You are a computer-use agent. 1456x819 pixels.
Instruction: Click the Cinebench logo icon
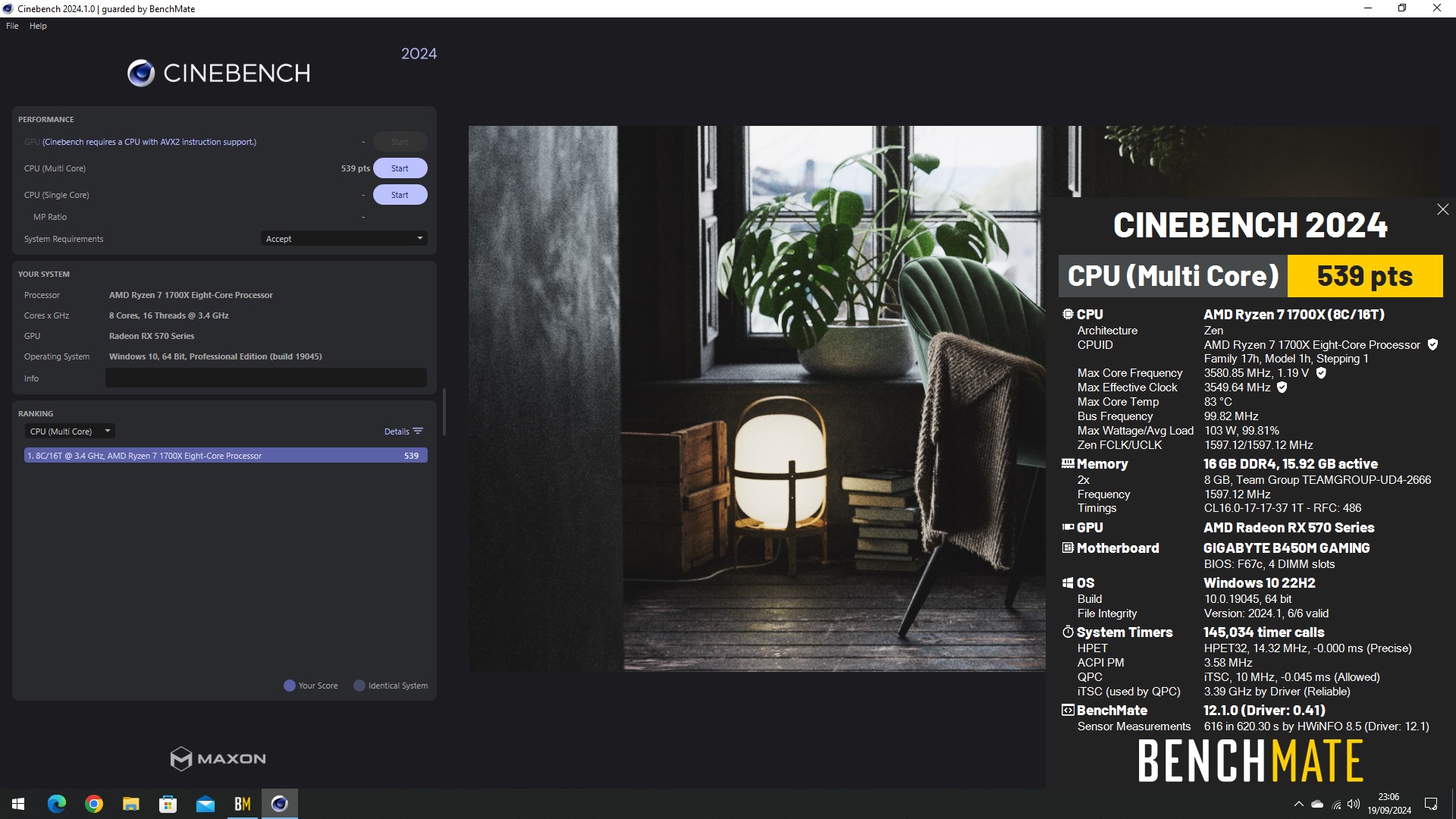pyautogui.click(x=141, y=73)
